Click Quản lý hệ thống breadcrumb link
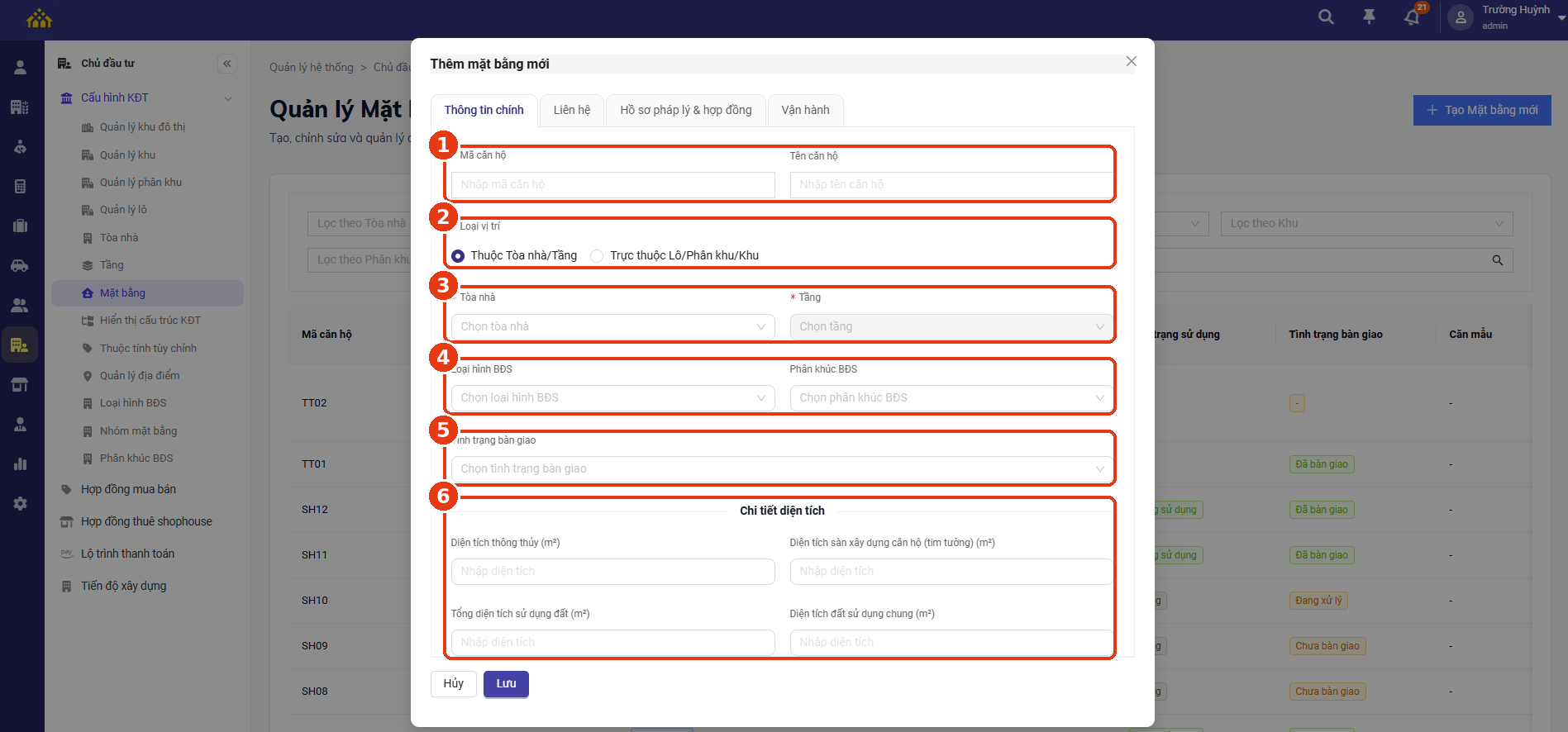This screenshot has height=732, width=1568. [x=312, y=67]
